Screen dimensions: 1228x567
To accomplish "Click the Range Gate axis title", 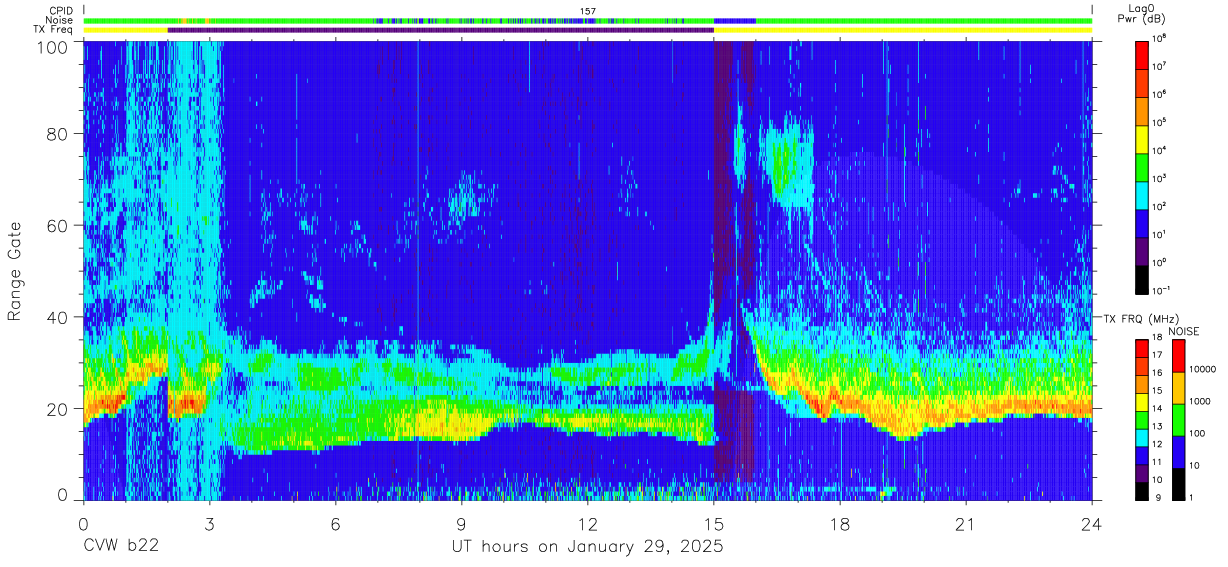I will tap(15, 270).
